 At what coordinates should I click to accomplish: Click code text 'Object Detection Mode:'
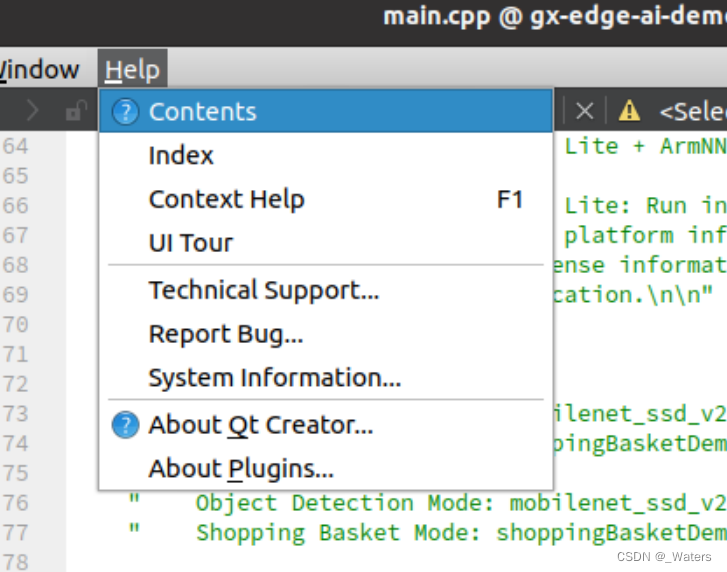tap(345, 503)
